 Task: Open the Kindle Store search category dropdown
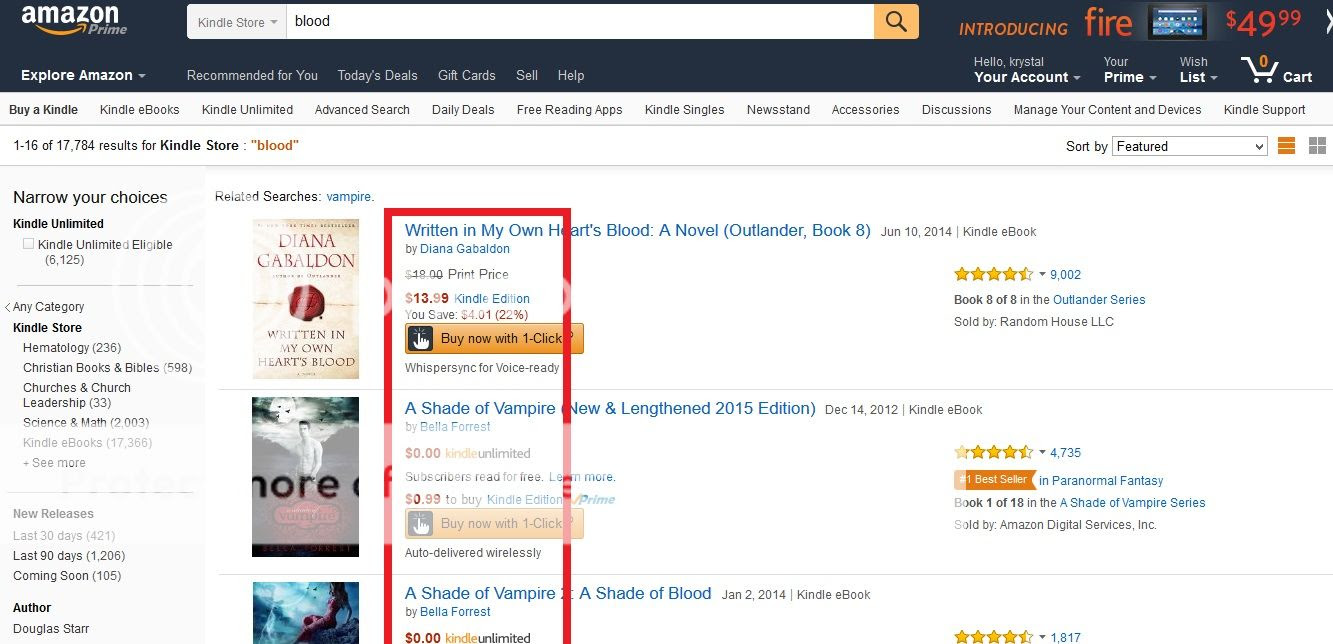tap(237, 22)
